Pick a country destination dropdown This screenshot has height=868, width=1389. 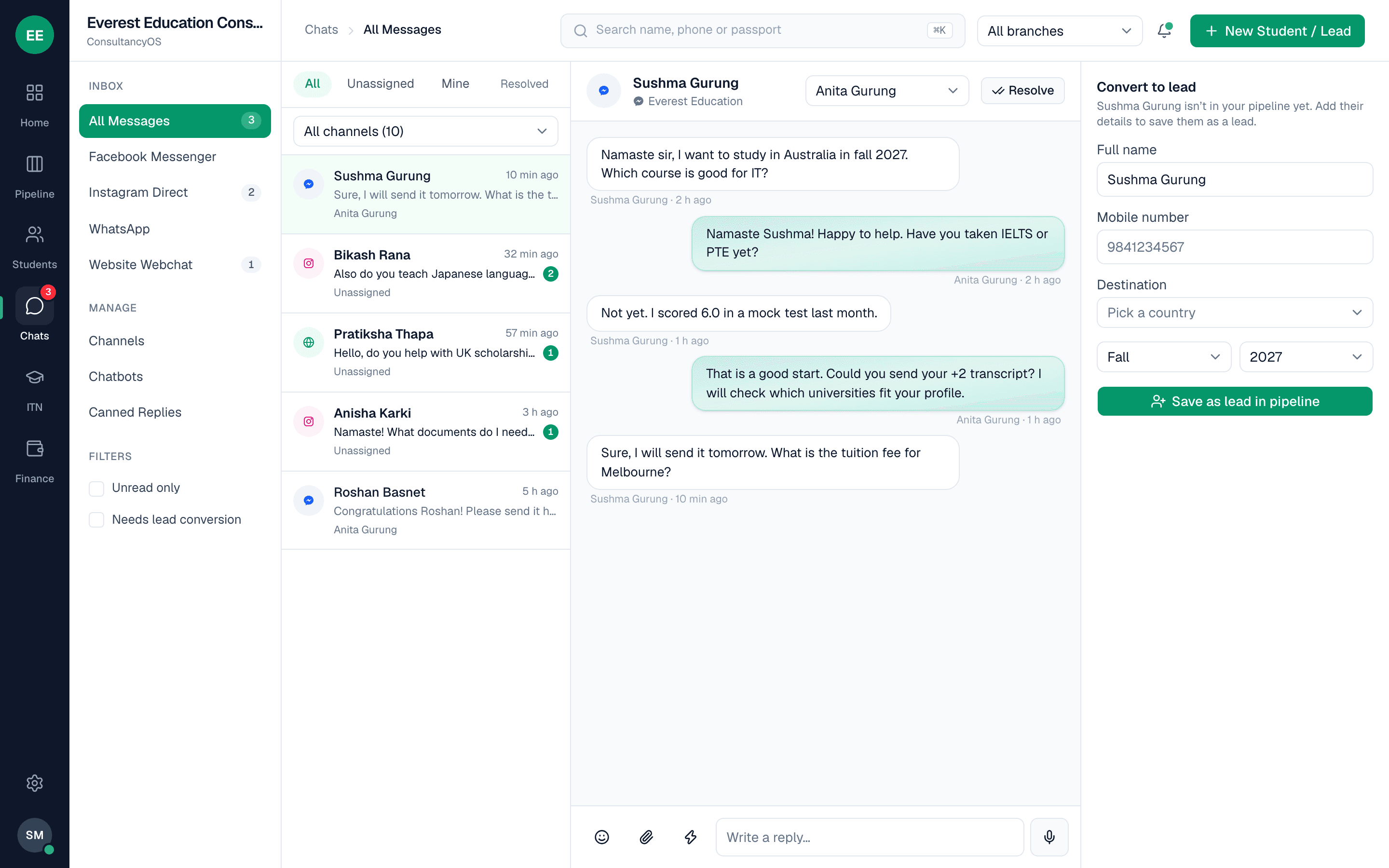tap(1235, 312)
